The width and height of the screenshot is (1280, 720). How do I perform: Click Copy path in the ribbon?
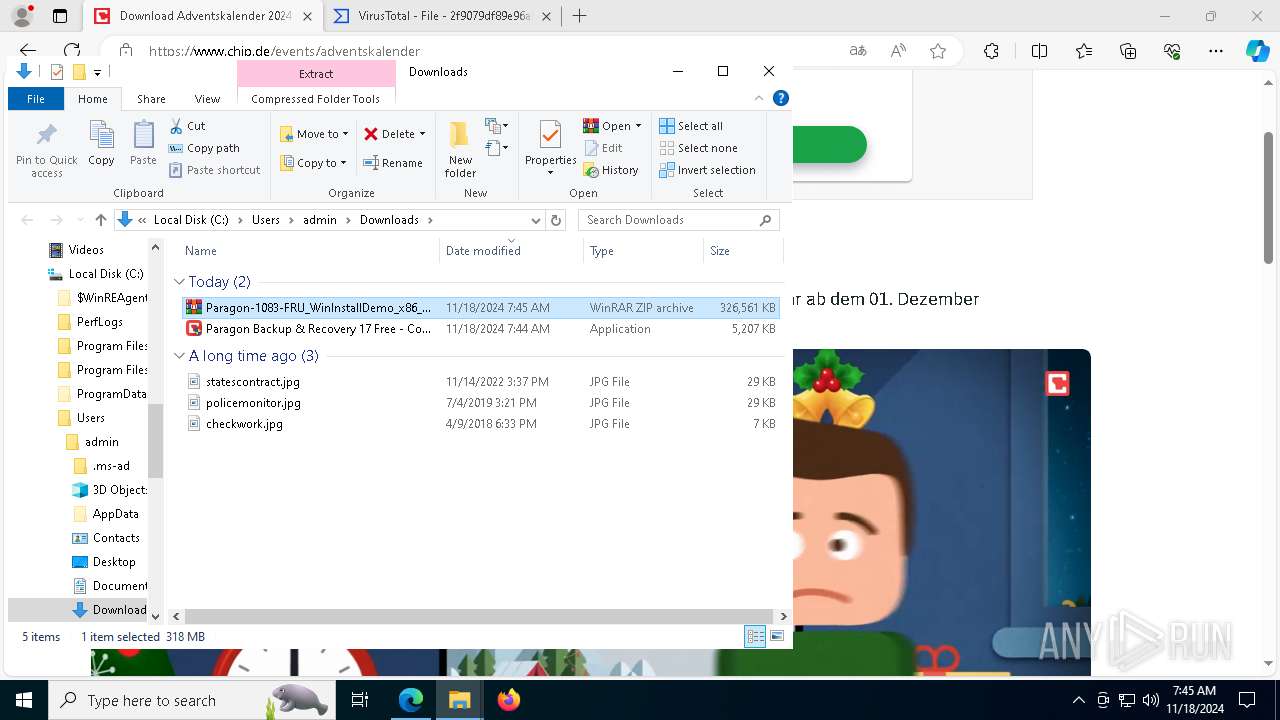coord(204,148)
